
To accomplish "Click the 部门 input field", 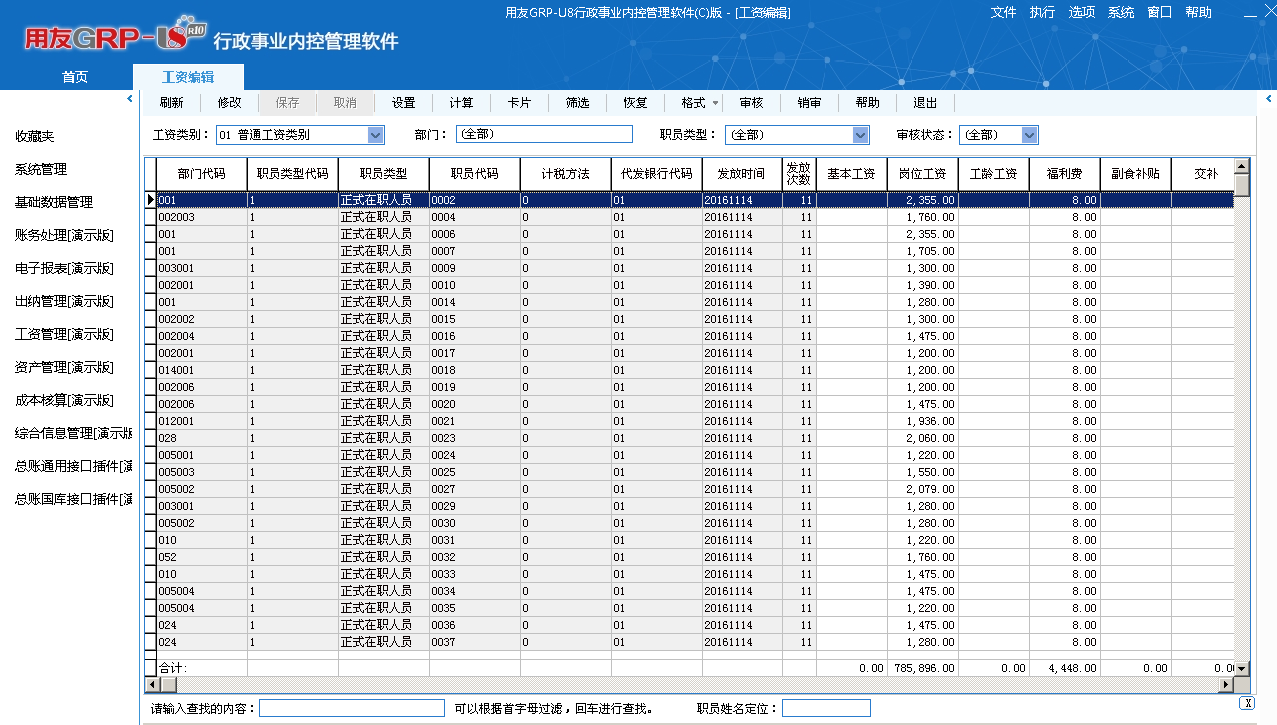I will [544, 134].
